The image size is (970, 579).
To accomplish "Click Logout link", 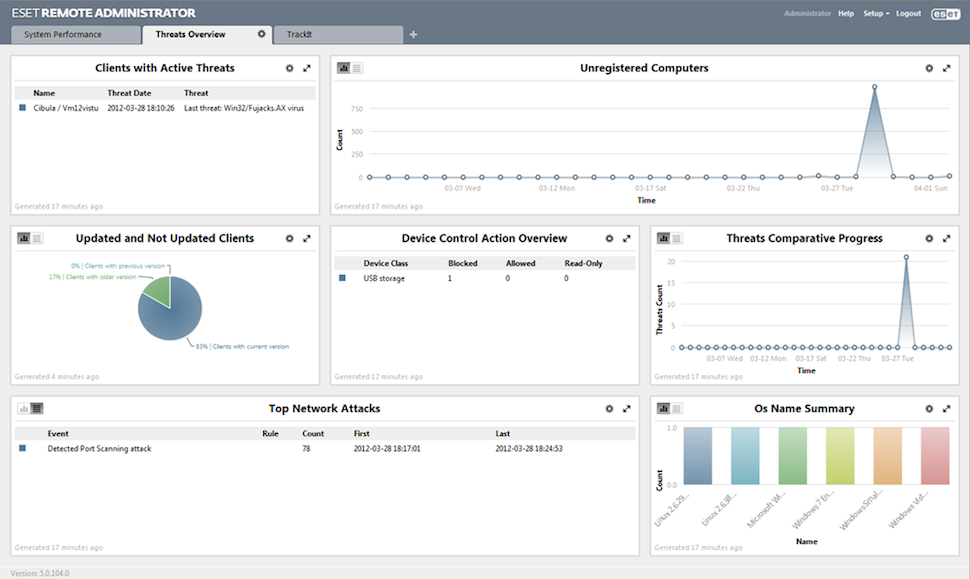I will click(909, 14).
